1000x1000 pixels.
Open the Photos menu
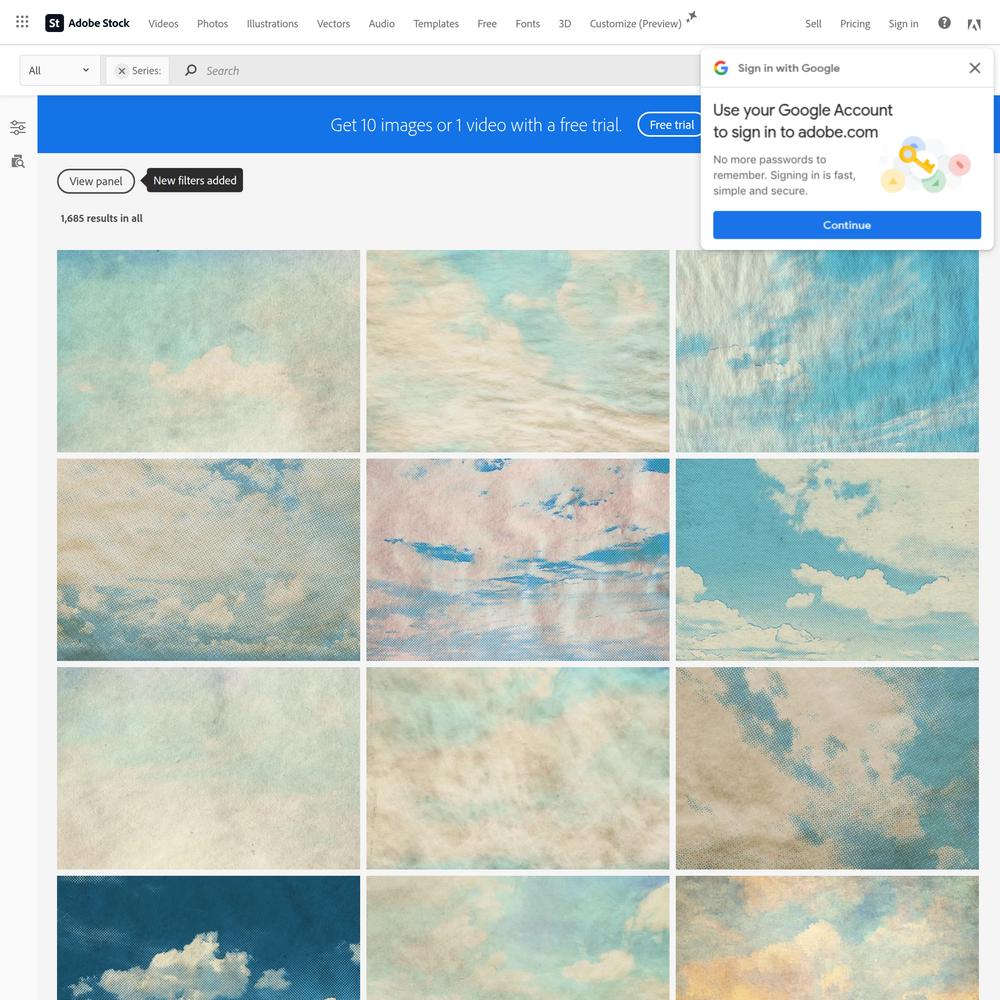[212, 24]
